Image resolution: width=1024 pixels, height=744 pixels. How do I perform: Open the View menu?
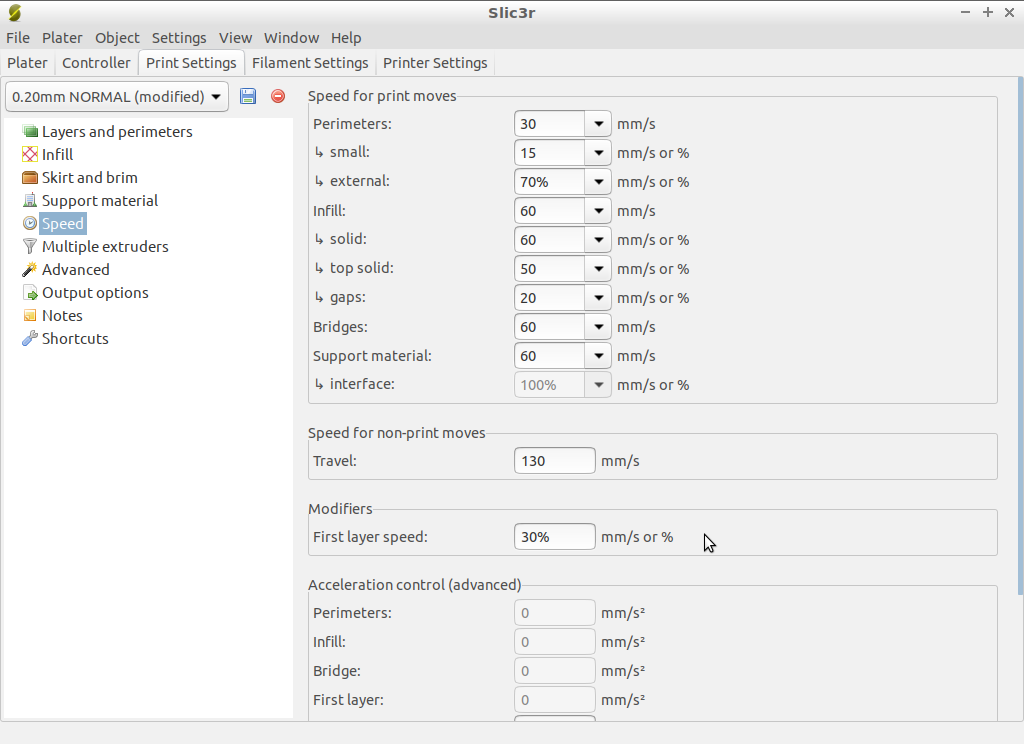(235, 38)
